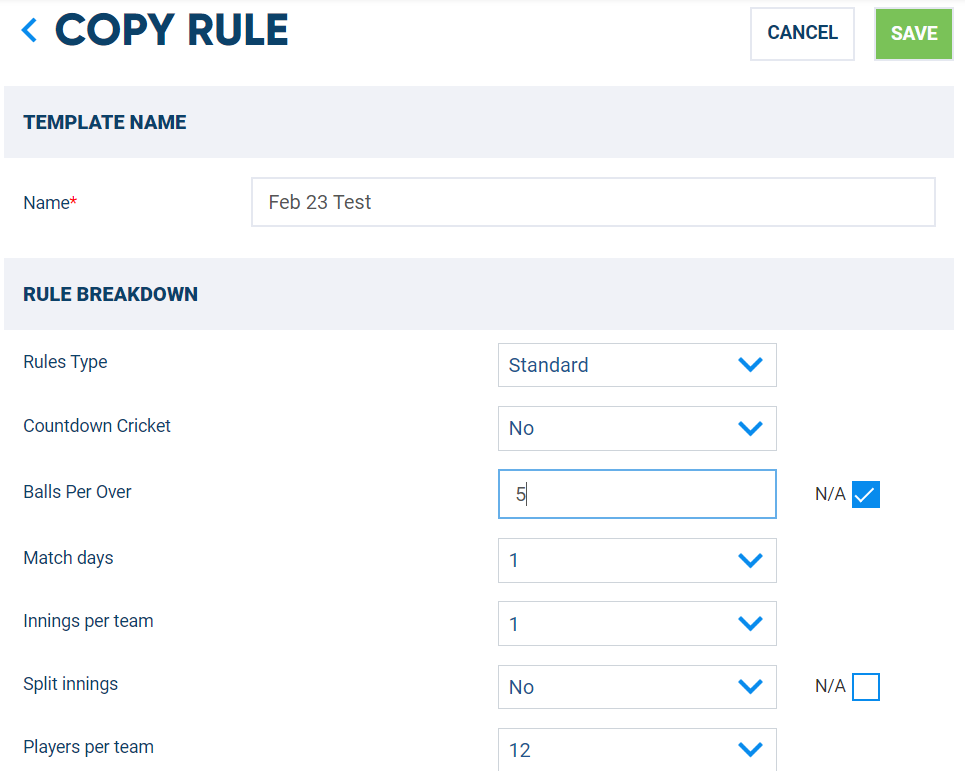
Task: Open the Countdown Cricket dropdown showing No
Action: click(x=637, y=428)
